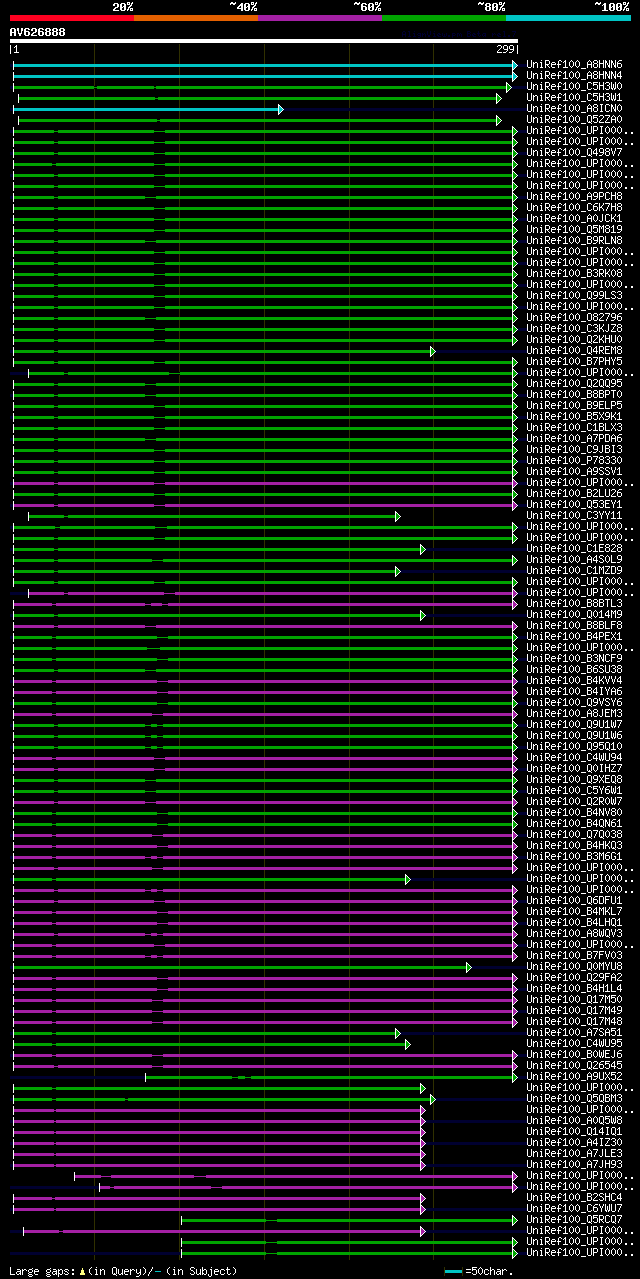Open the UniRef100_Q52ZA0 hit label
640x1279 pixels.
(x=574, y=120)
